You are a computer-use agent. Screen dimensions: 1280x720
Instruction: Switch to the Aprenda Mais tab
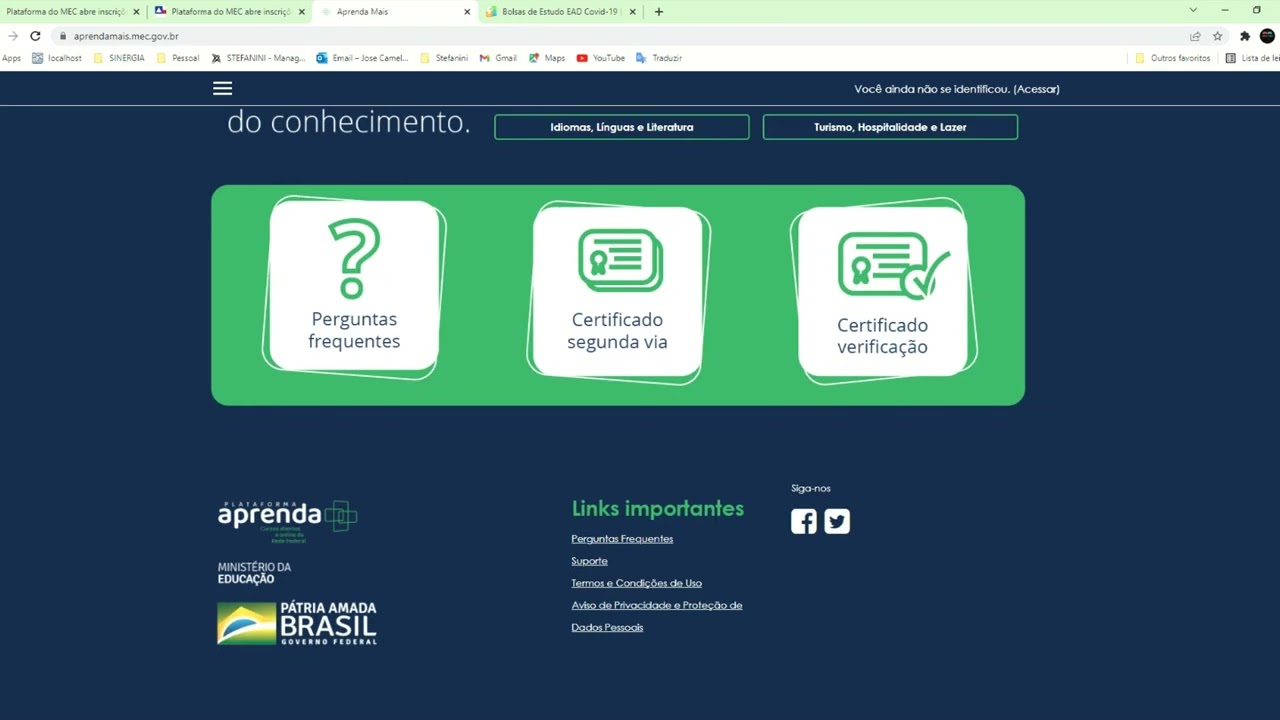click(x=395, y=12)
